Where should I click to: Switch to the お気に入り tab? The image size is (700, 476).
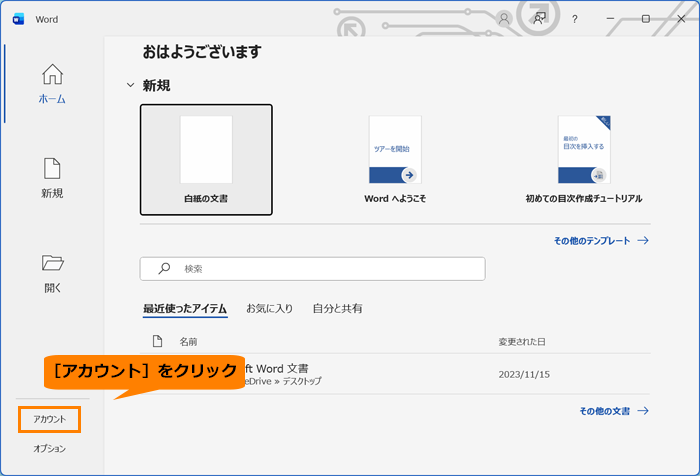(269, 309)
